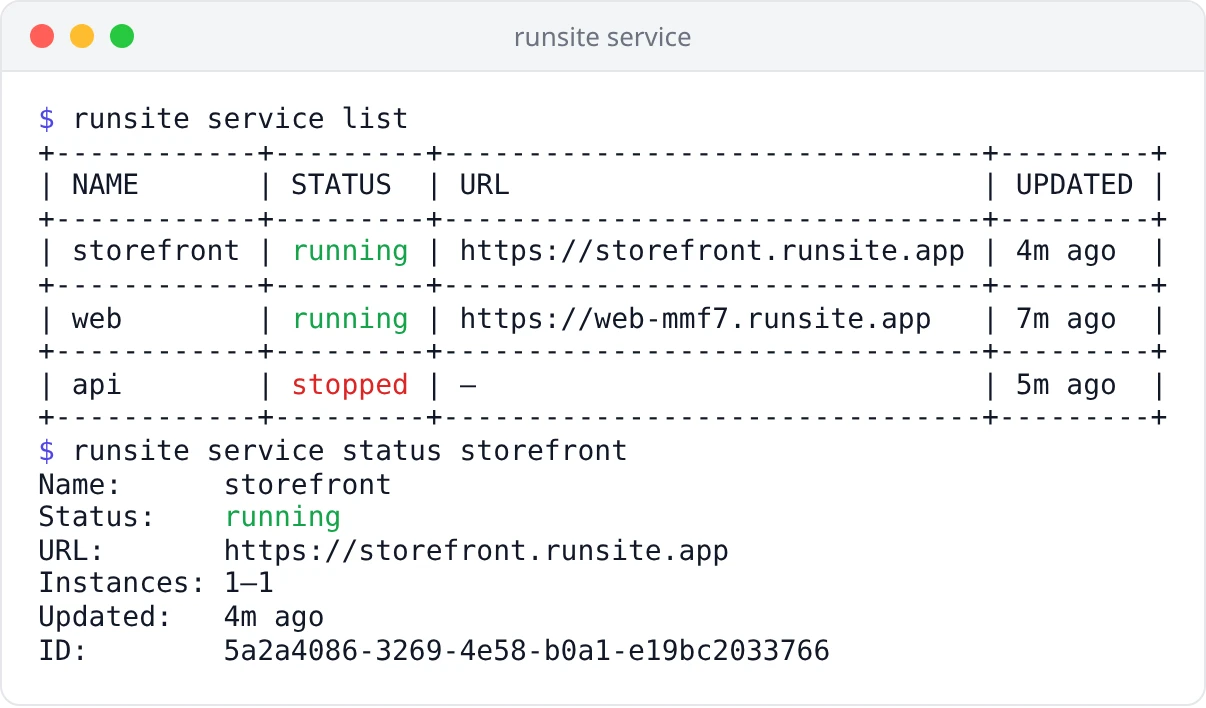Click the running status in storefront table row
Screen dimensions: 1206x708
pyautogui.click(x=350, y=251)
